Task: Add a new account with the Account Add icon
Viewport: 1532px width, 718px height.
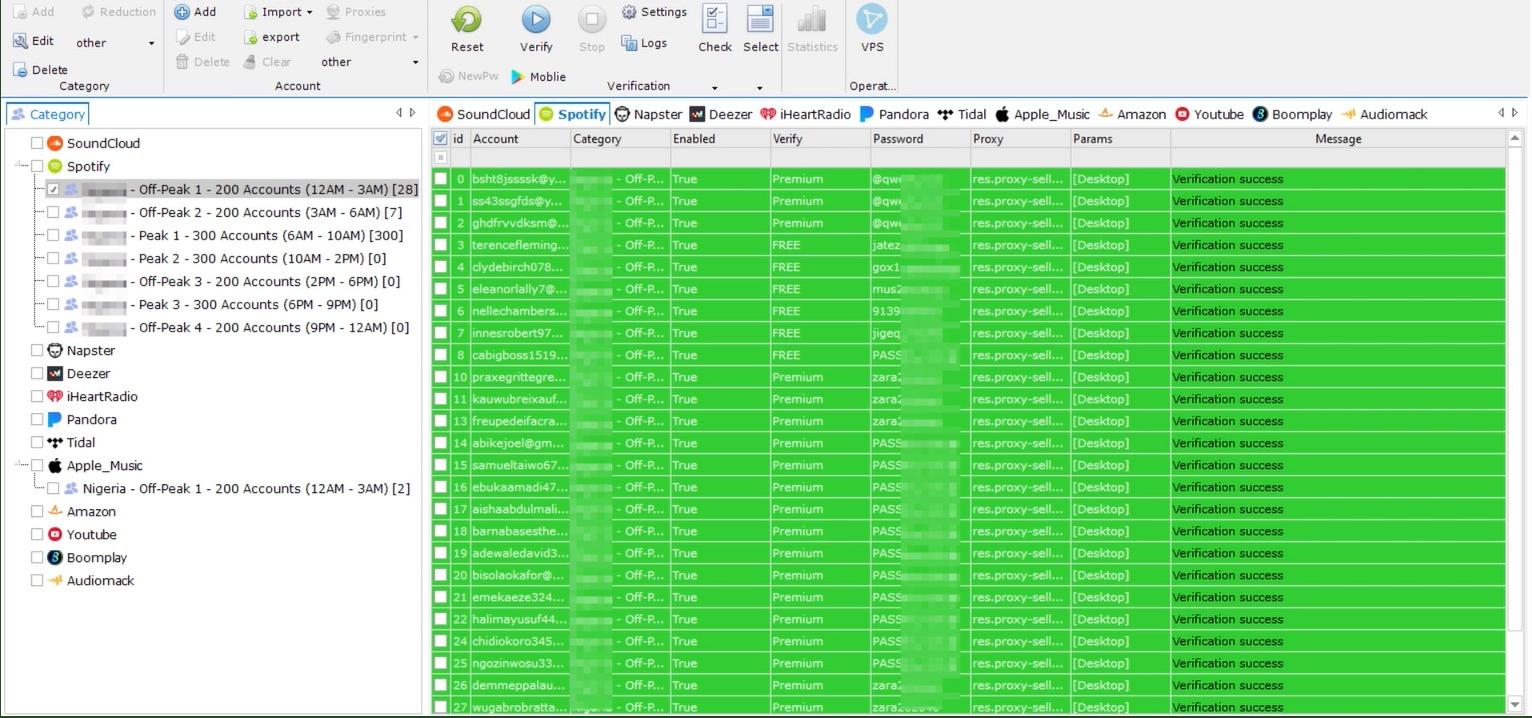Action: click(x=182, y=12)
